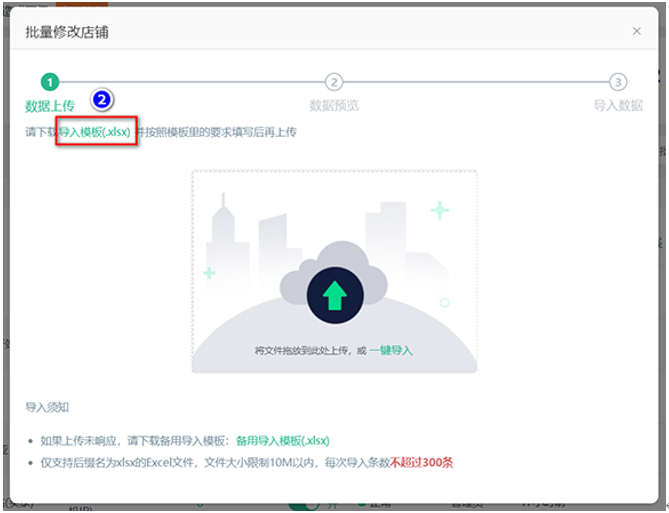Click the green upload arrow icon
Screen dimensions: 669x513
coord(335,295)
